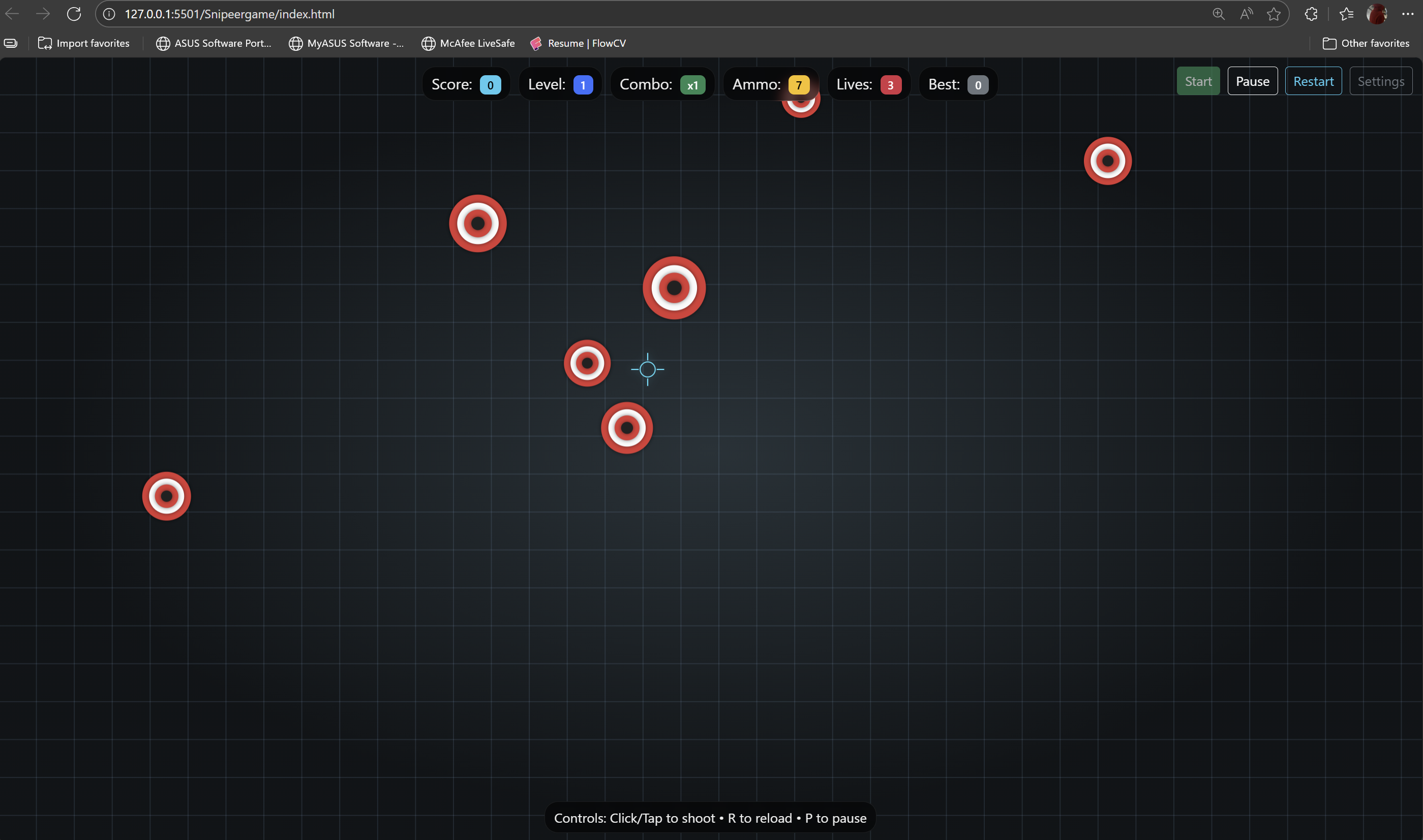Open the favorites list icon

1346,14
